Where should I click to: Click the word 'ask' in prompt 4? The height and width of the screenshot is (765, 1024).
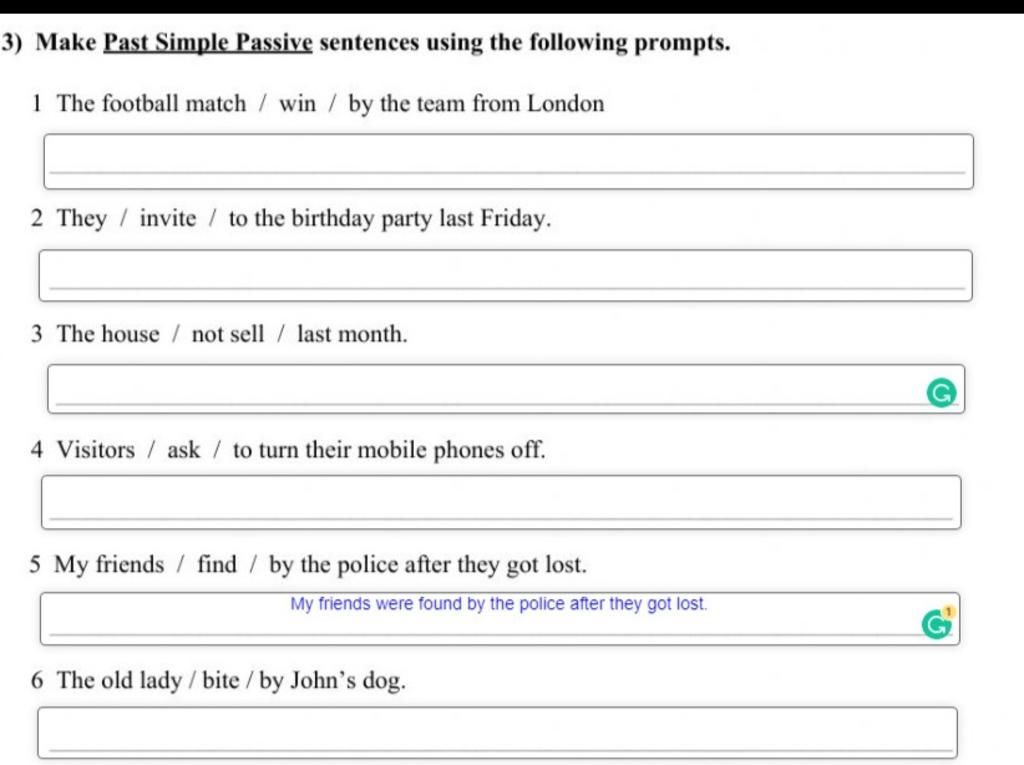click(184, 449)
